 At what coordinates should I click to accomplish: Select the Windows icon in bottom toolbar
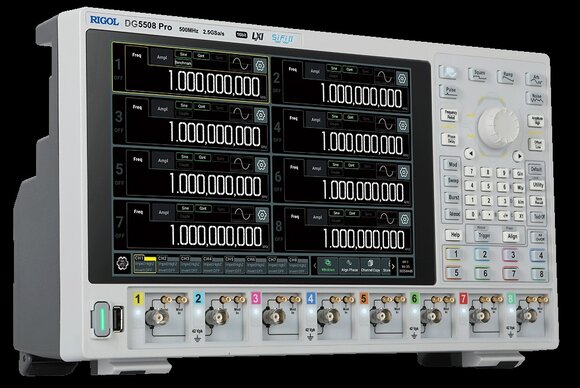click(327, 265)
